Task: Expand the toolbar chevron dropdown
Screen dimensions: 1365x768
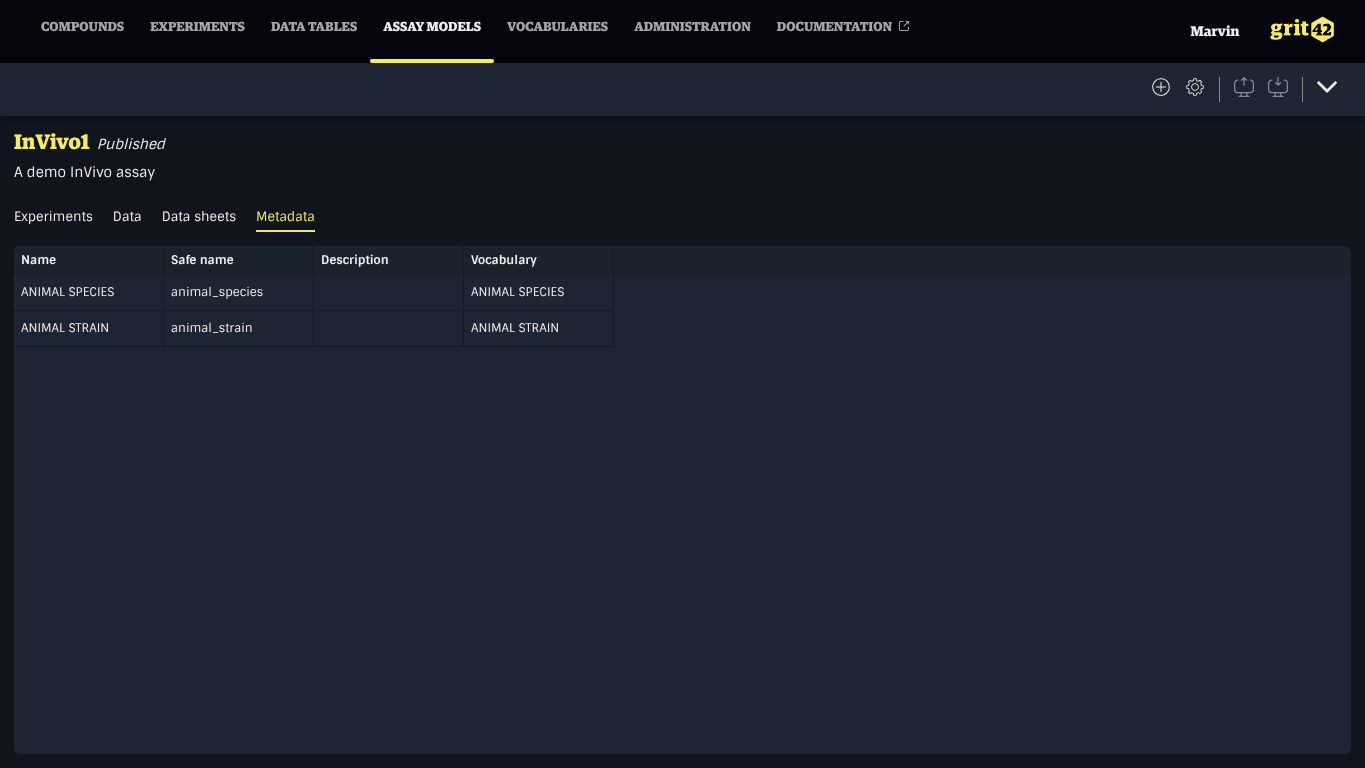Action: click(1327, 87)
